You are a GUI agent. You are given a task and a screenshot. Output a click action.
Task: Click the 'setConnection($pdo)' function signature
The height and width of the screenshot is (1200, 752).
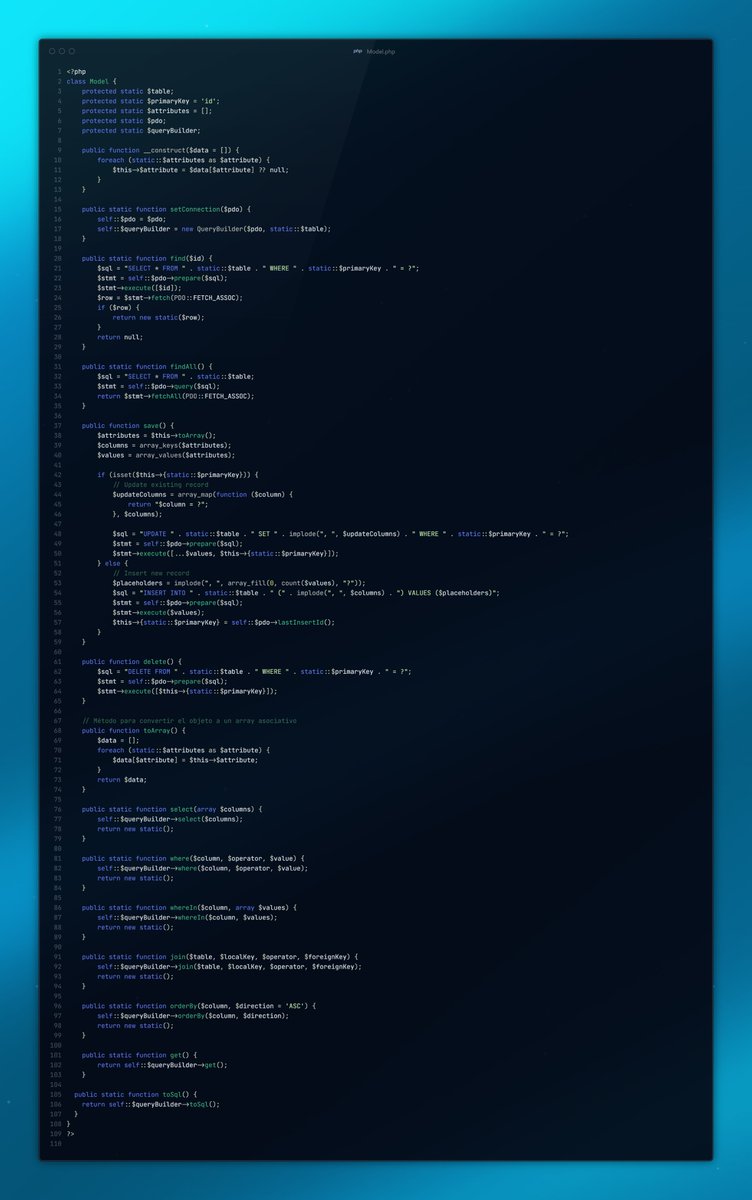pyautogui.click(x=166, y=209)
